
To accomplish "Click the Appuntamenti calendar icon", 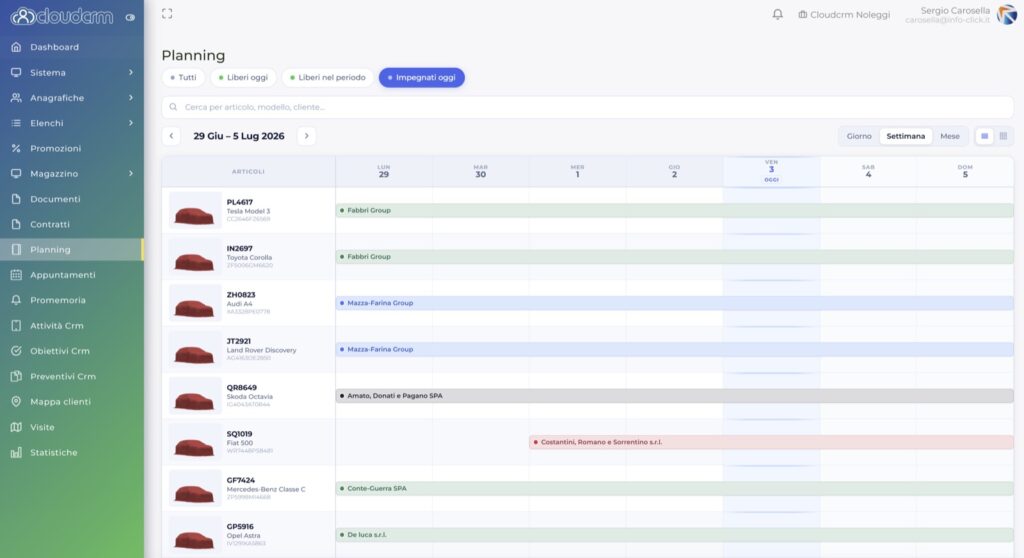I will click(16, 275).
